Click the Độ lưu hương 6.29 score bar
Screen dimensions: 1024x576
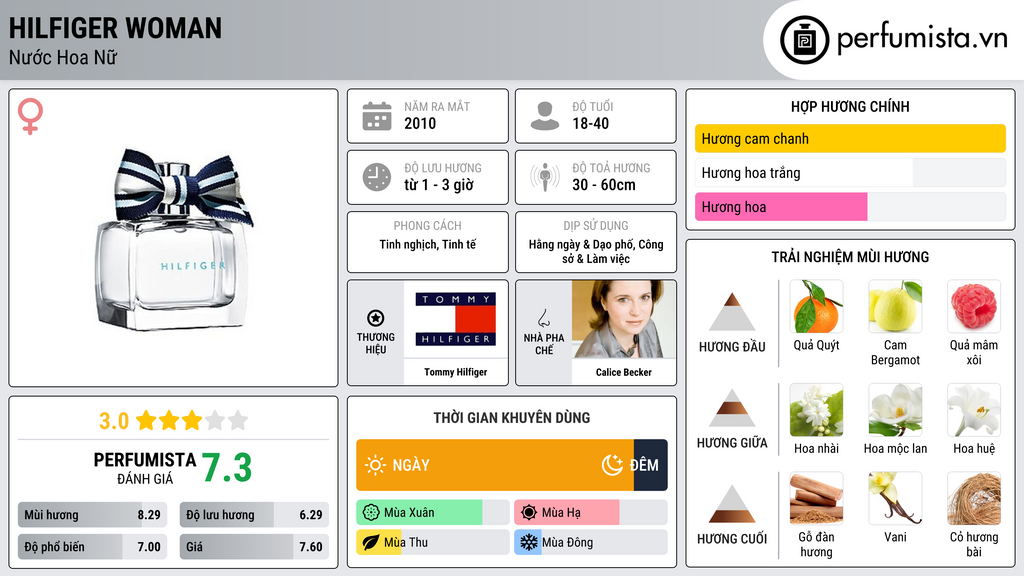coord(254,515)
